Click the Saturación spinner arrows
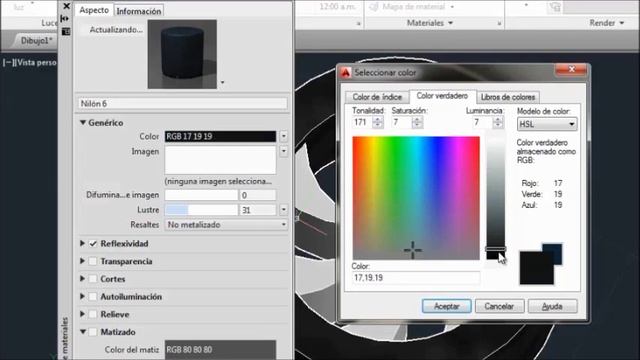The width and height of the screenshot is (640, 360). (417, 122)
